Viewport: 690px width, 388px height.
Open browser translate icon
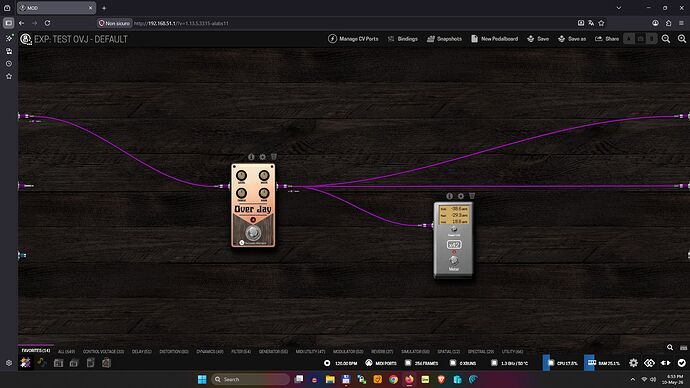[x=591, y=23]
